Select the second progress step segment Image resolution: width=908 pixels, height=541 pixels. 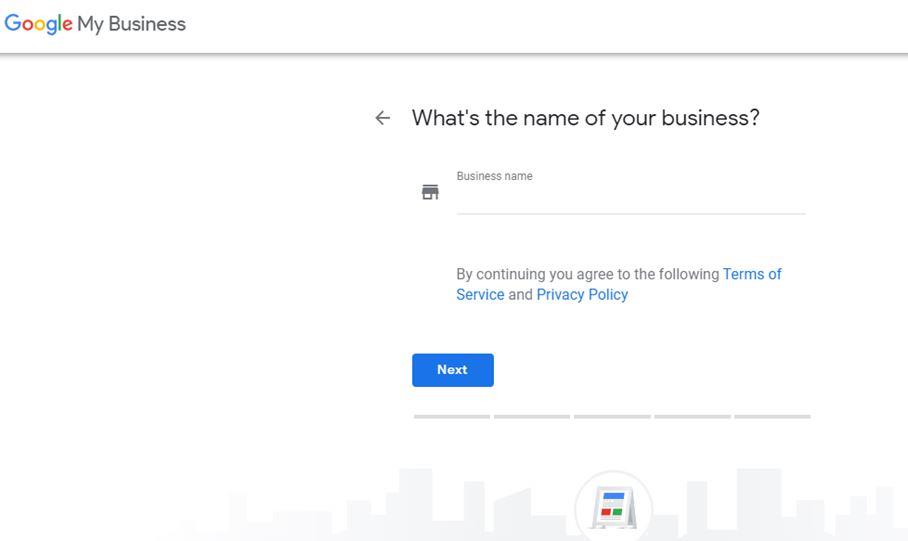532,416
